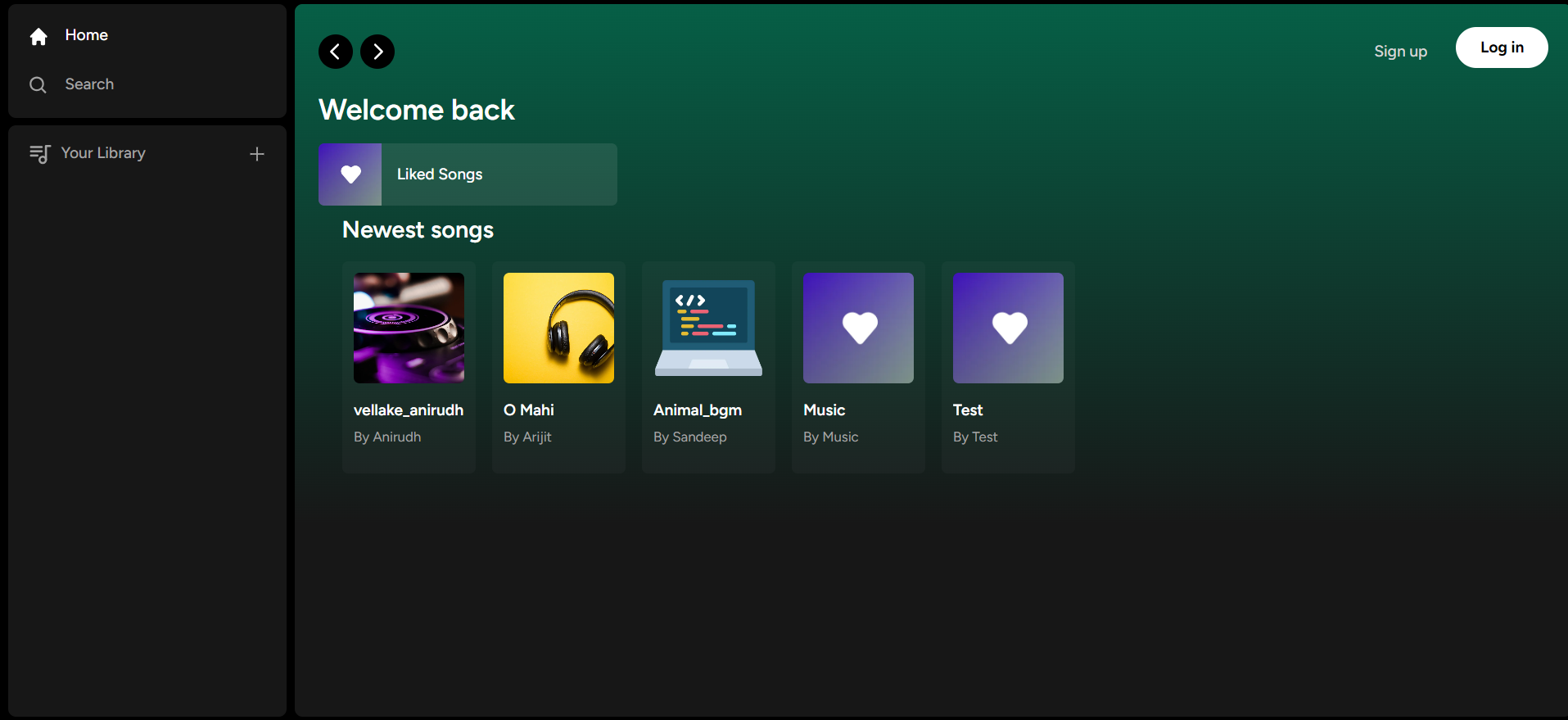This screenshot has height=720, width=1568.
Task: Click the Liked Songs heart icon
Action: click(350, 174)
